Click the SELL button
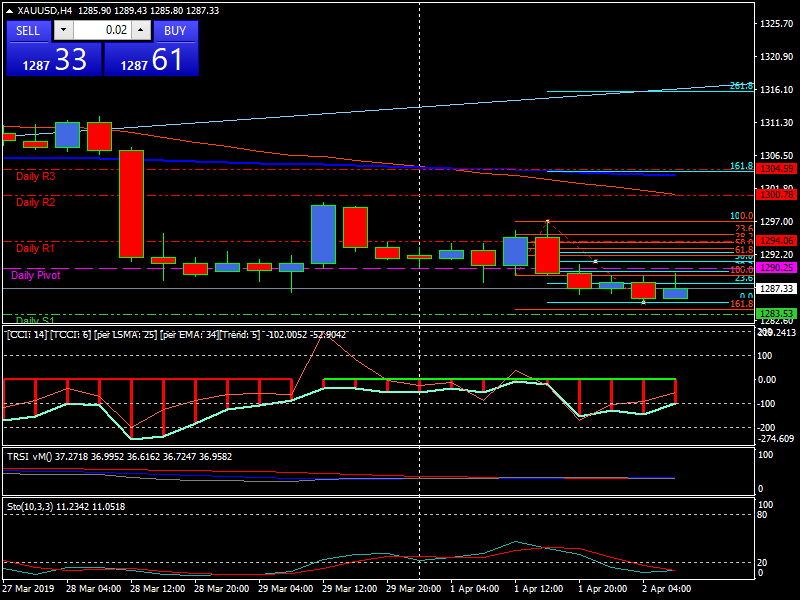This screenshot has height=600, width=800. click(28, 31)
